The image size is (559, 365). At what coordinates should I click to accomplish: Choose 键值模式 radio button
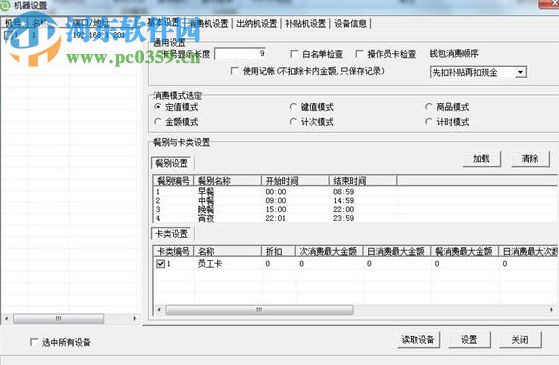pyautogui.click(x=293, y=107)
